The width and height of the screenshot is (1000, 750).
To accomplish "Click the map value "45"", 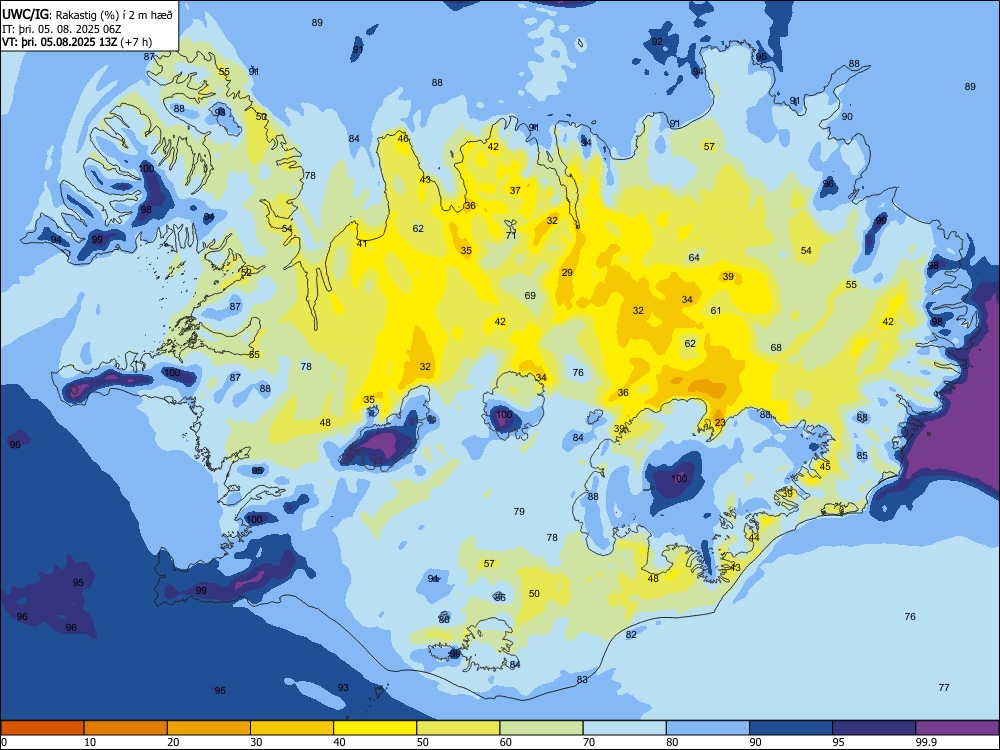I will click(x=825, y=467).
